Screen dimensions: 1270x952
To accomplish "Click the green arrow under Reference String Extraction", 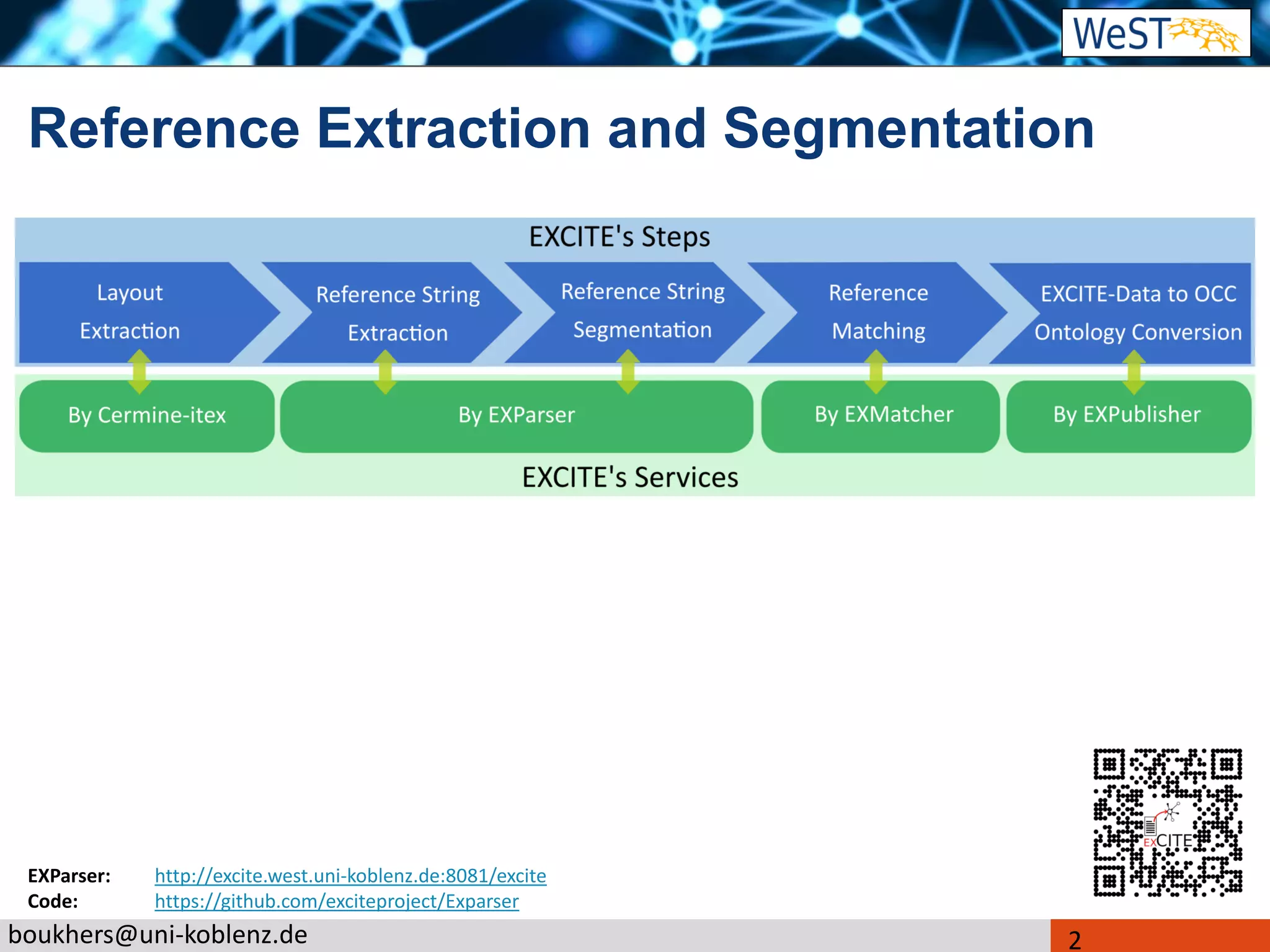I will coord(385,372).
